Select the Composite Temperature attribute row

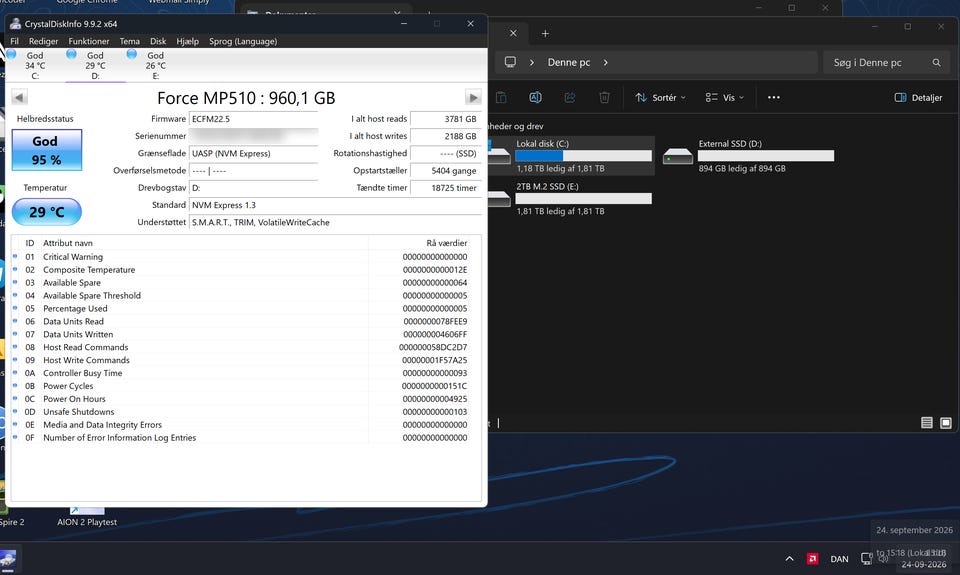[246, 269]
